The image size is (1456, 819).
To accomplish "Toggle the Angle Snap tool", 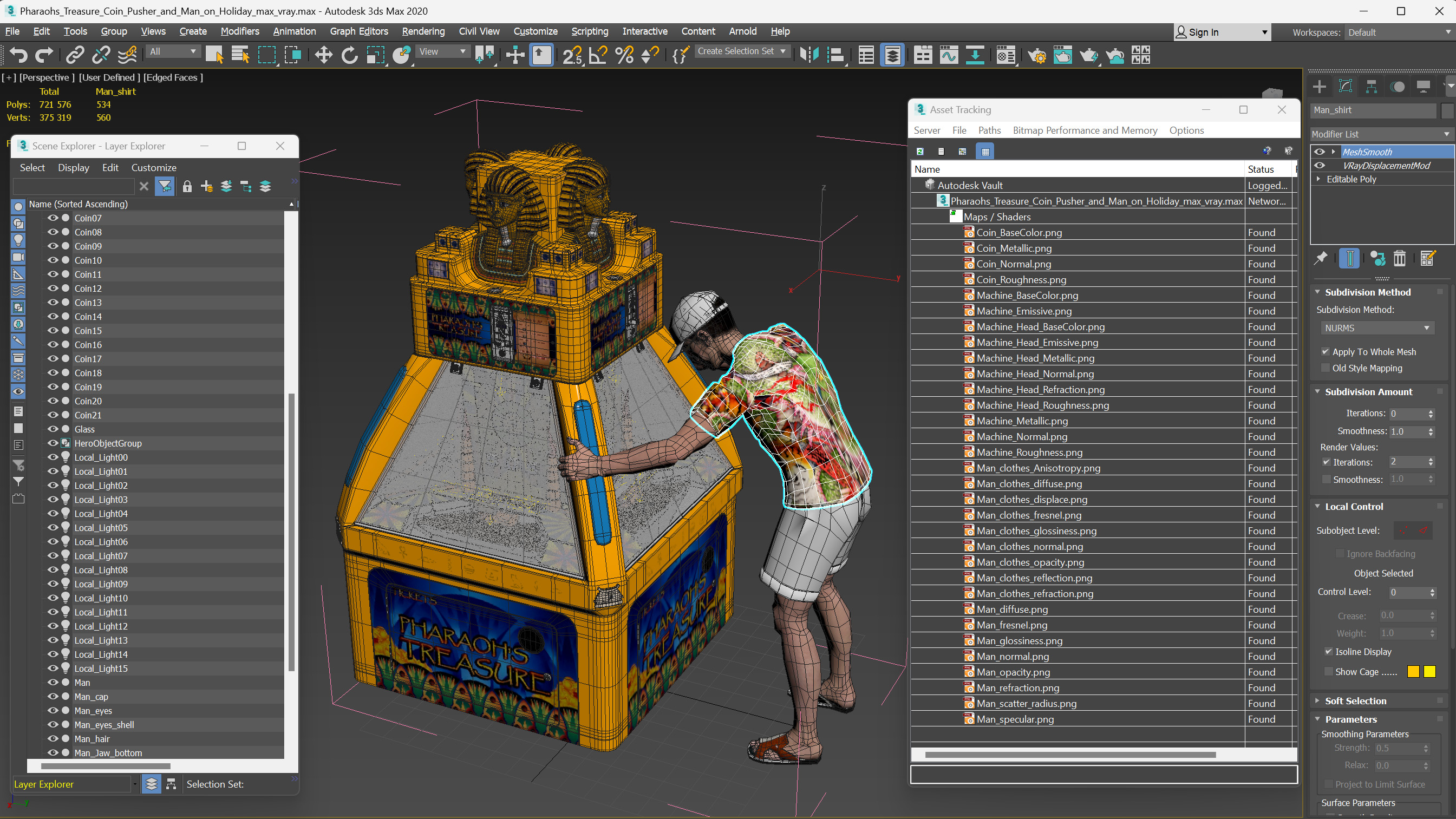I will coord(598,55).
